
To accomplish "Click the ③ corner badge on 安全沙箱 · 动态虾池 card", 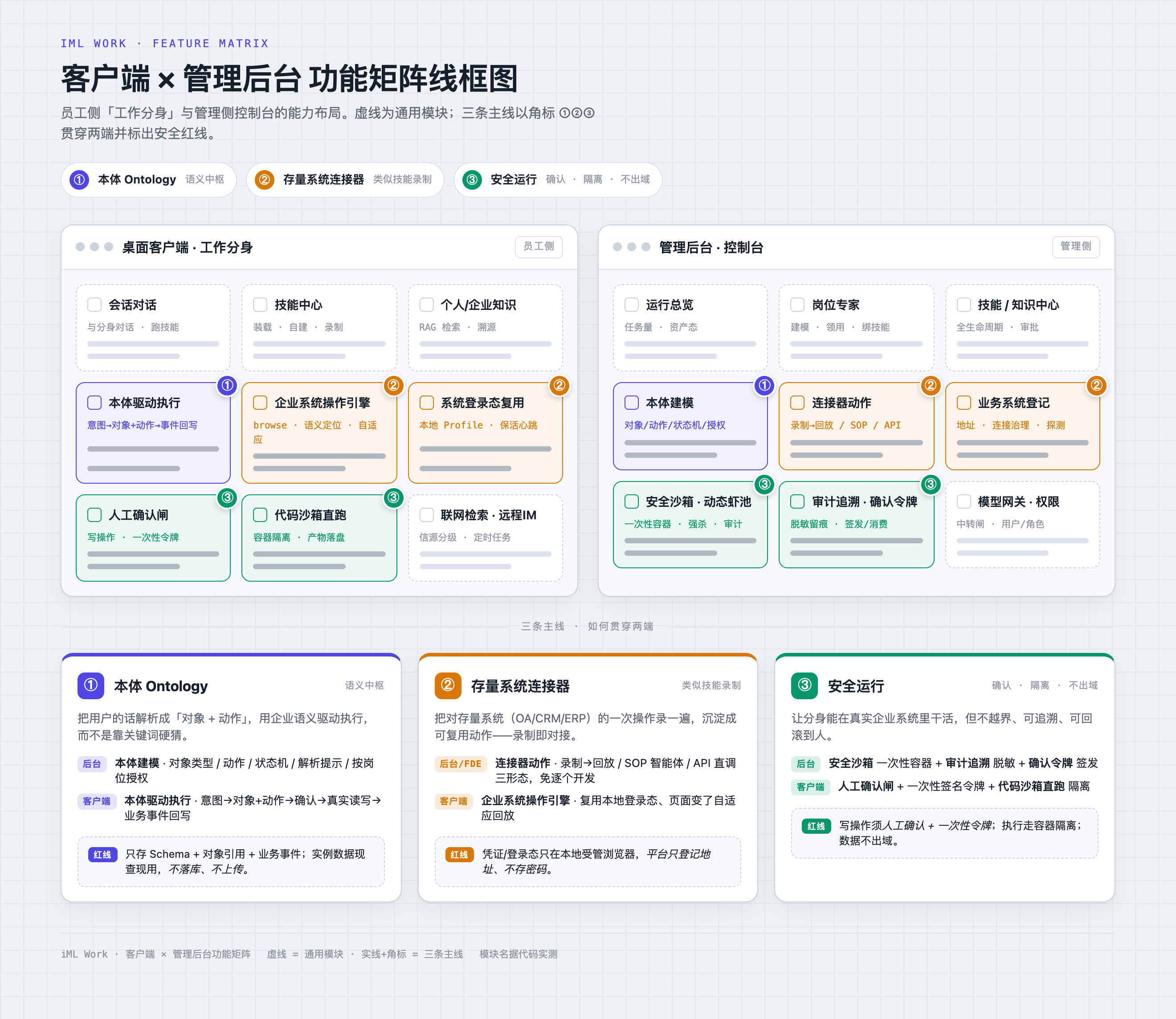I will pos(765,485).
